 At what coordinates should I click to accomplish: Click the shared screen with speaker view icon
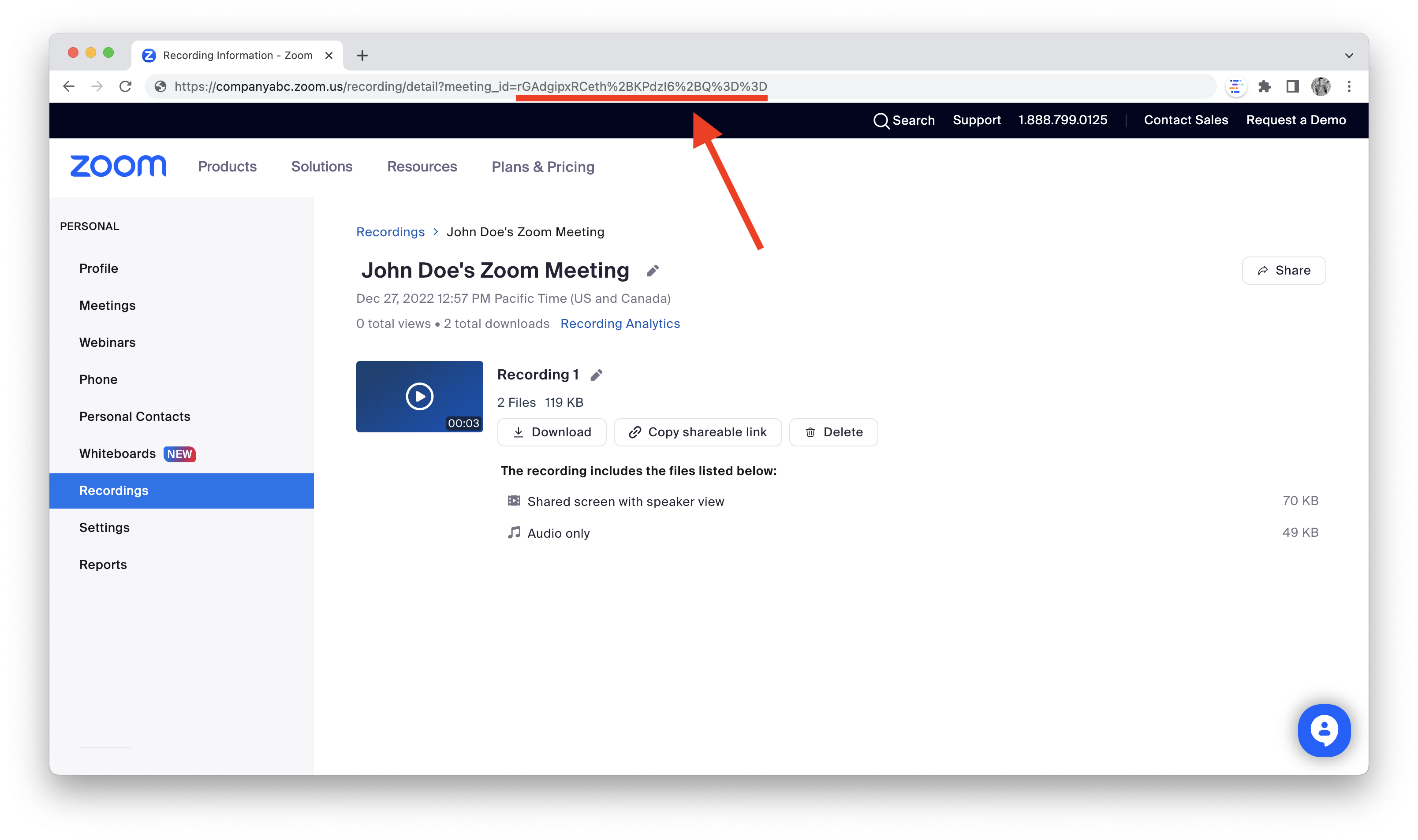513,501
